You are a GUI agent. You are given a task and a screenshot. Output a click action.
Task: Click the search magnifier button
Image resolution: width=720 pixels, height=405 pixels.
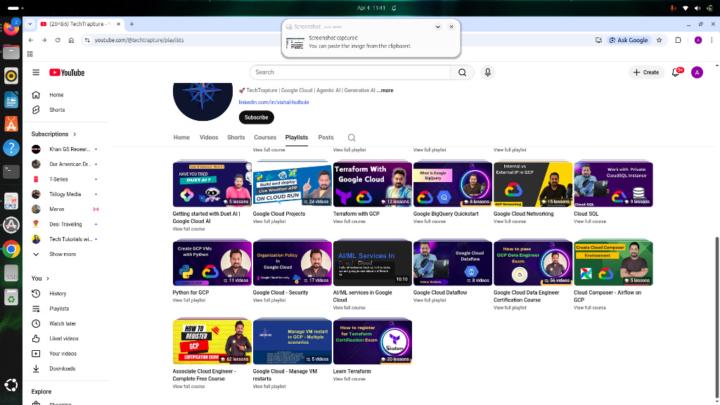(x=462, y=72)
